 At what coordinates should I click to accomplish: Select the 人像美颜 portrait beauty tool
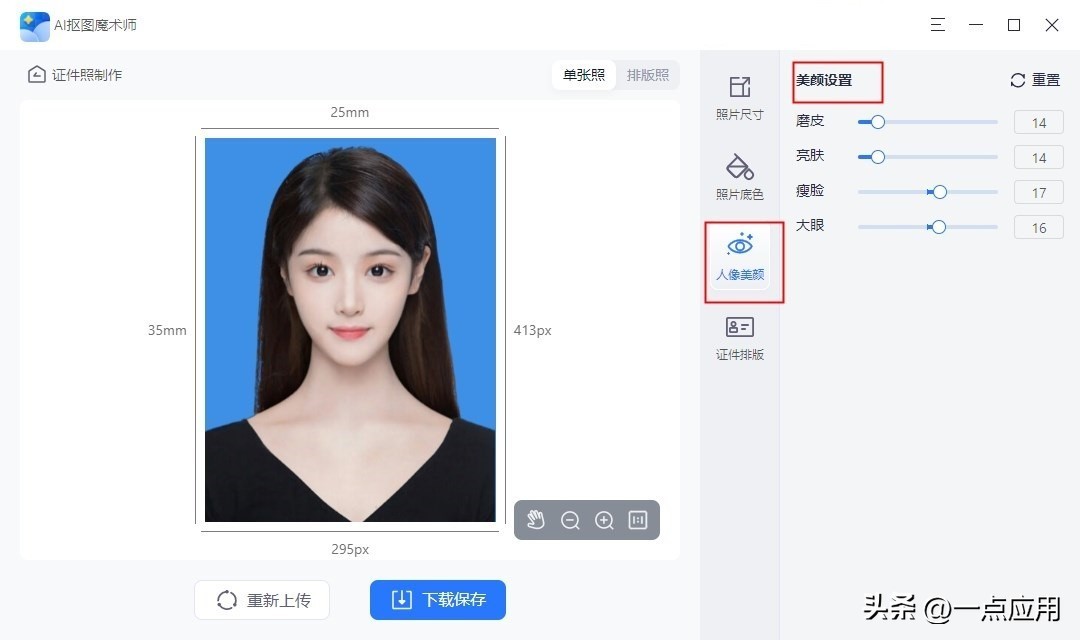click(740, 258)
